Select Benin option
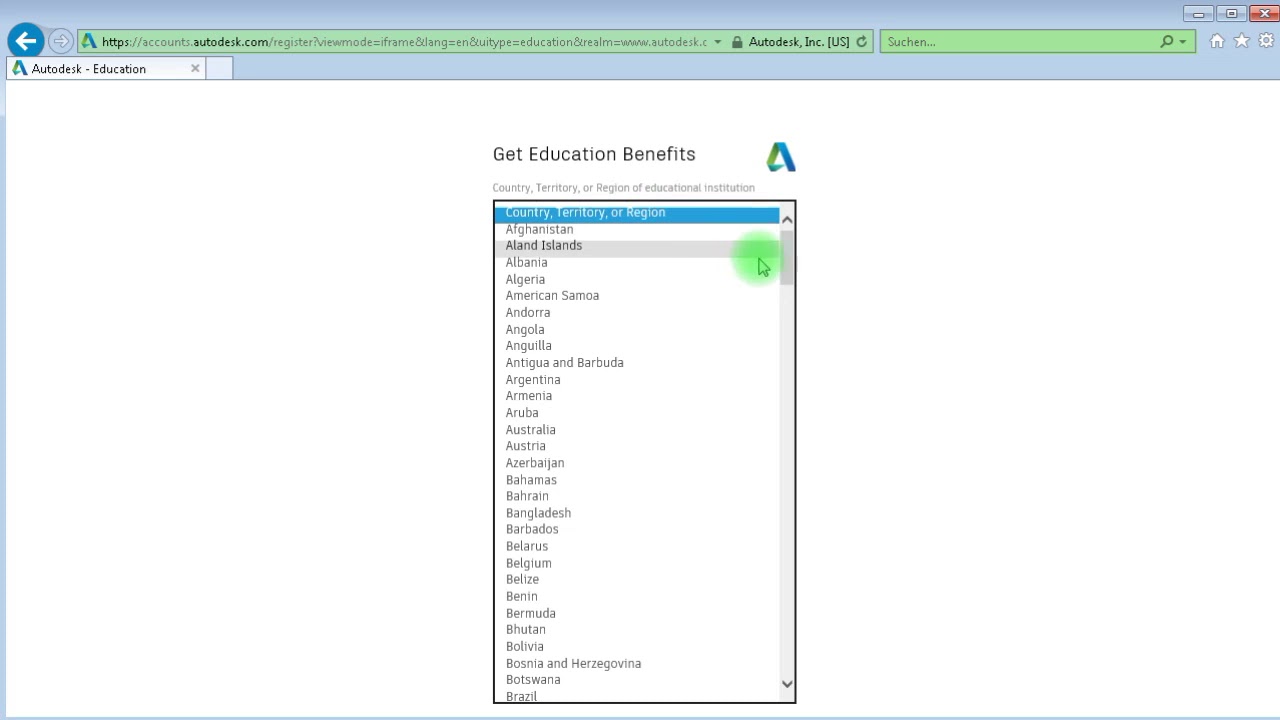Image resolution: width=1280 pixels, height=720 pixels. [636, 596]
